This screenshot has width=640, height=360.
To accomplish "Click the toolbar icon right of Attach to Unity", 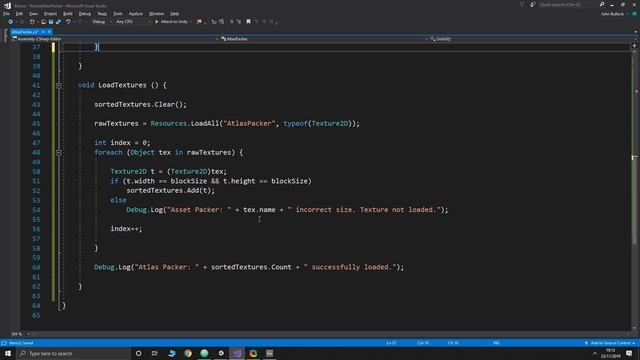I will (199, 22).
